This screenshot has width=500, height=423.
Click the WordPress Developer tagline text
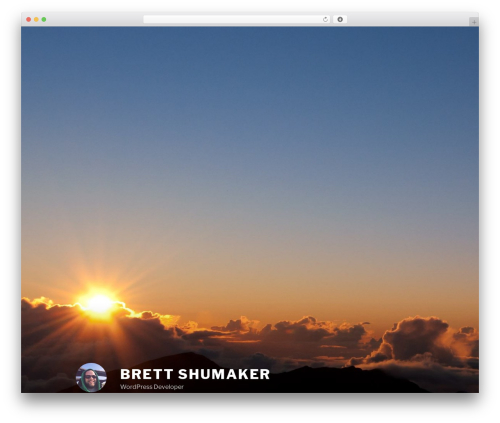click(152, 387)
